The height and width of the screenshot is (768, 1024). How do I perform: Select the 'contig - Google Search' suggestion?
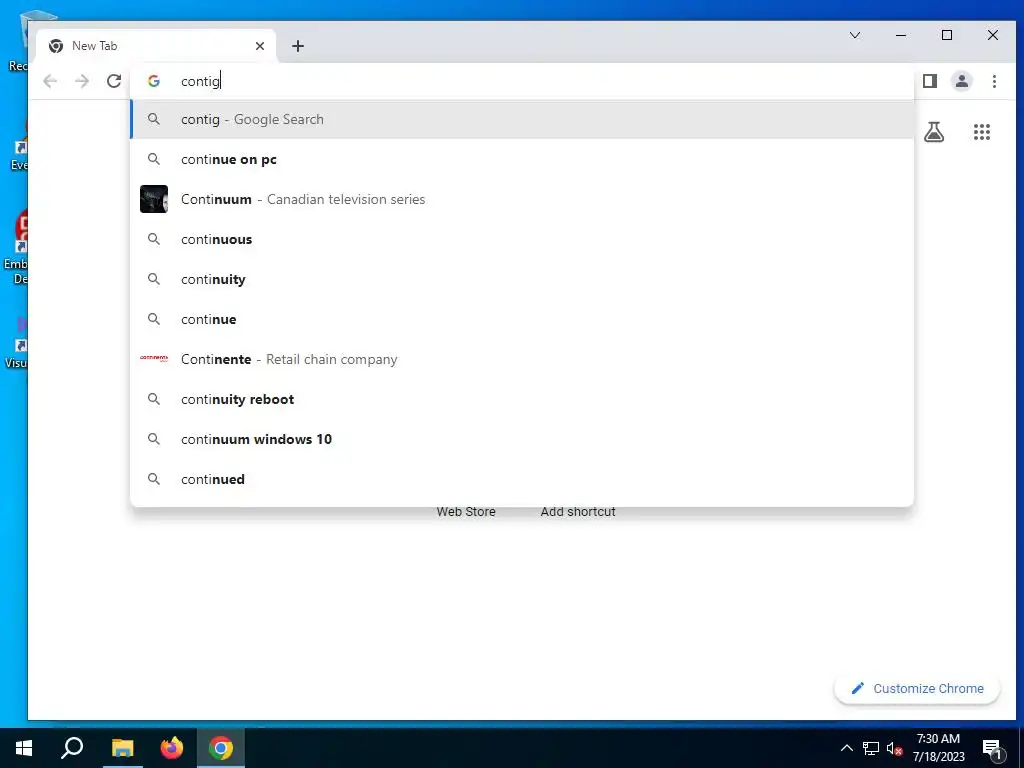point(522,120)
